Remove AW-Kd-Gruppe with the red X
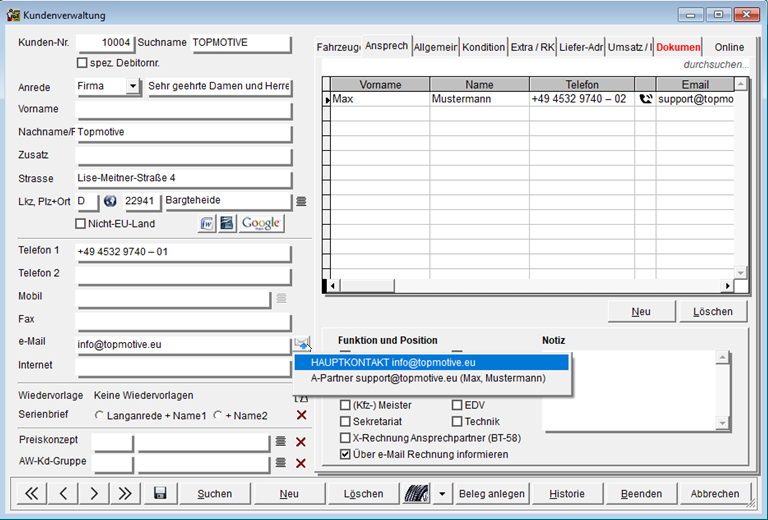 (301, 463)
